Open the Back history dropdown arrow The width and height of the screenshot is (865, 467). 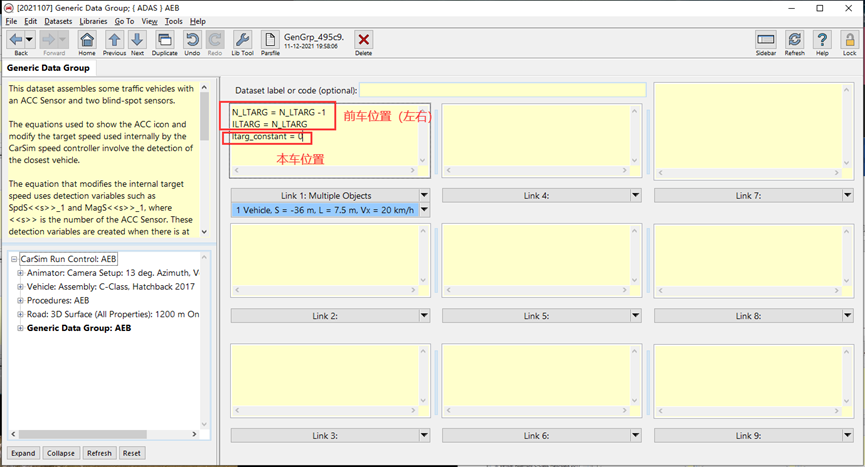29,40
